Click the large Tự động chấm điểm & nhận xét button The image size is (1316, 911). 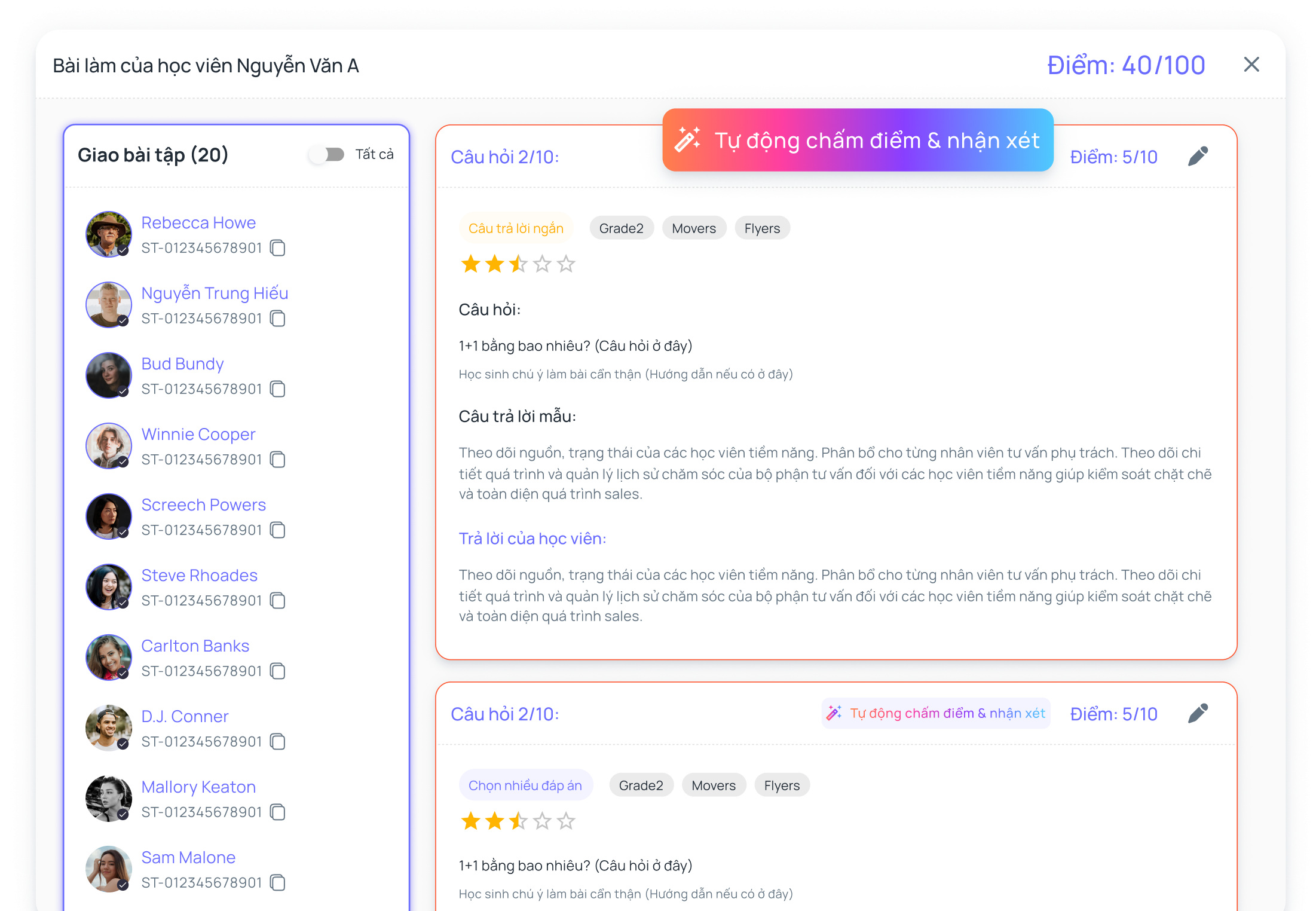(858, 140)
